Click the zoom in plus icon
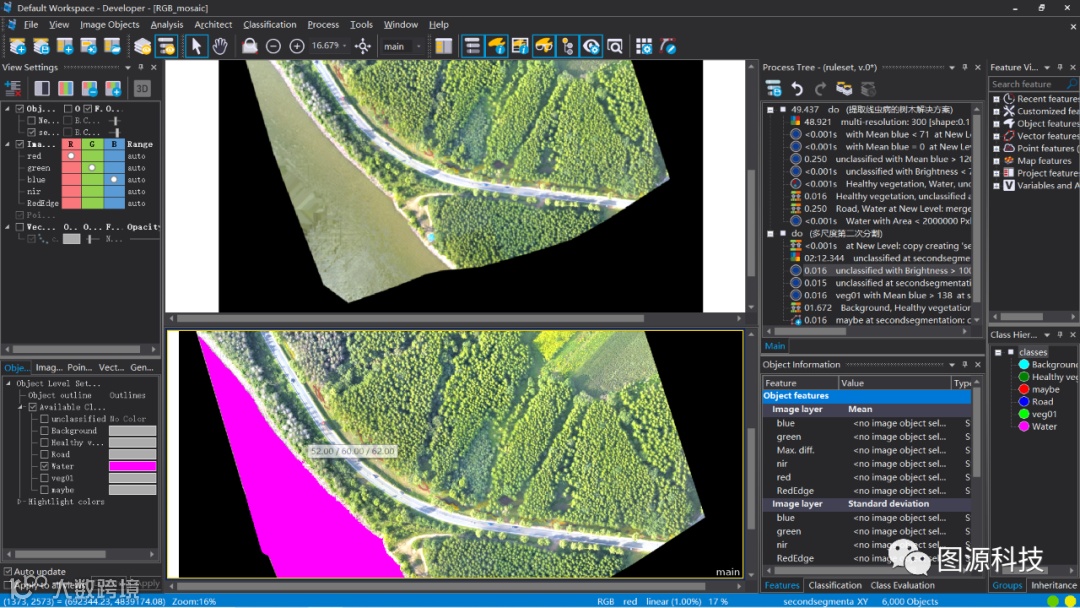This screenshot has width=1080, height=608. 297,46
